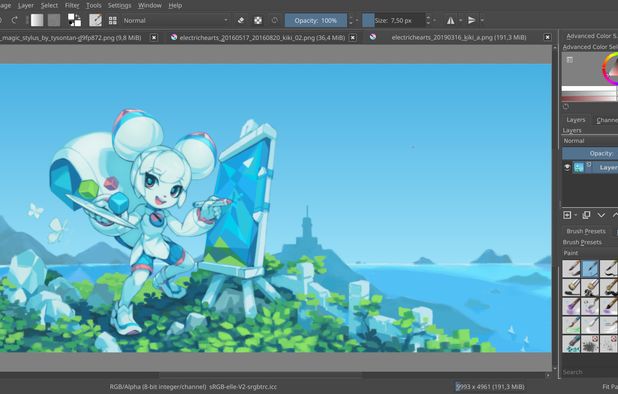Open the Help menu

tap(175, 6)
